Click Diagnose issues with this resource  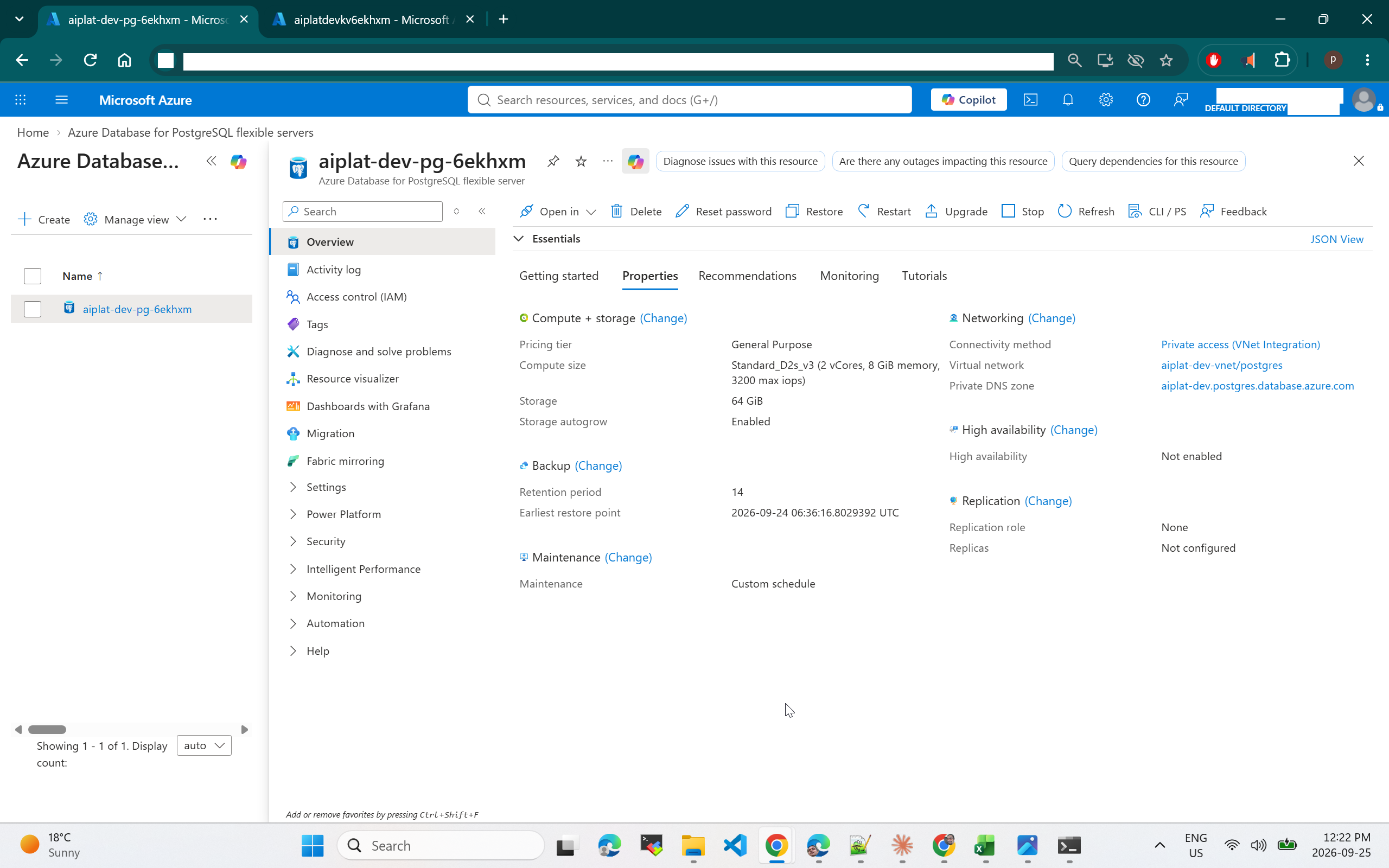[x=740, y=161]
